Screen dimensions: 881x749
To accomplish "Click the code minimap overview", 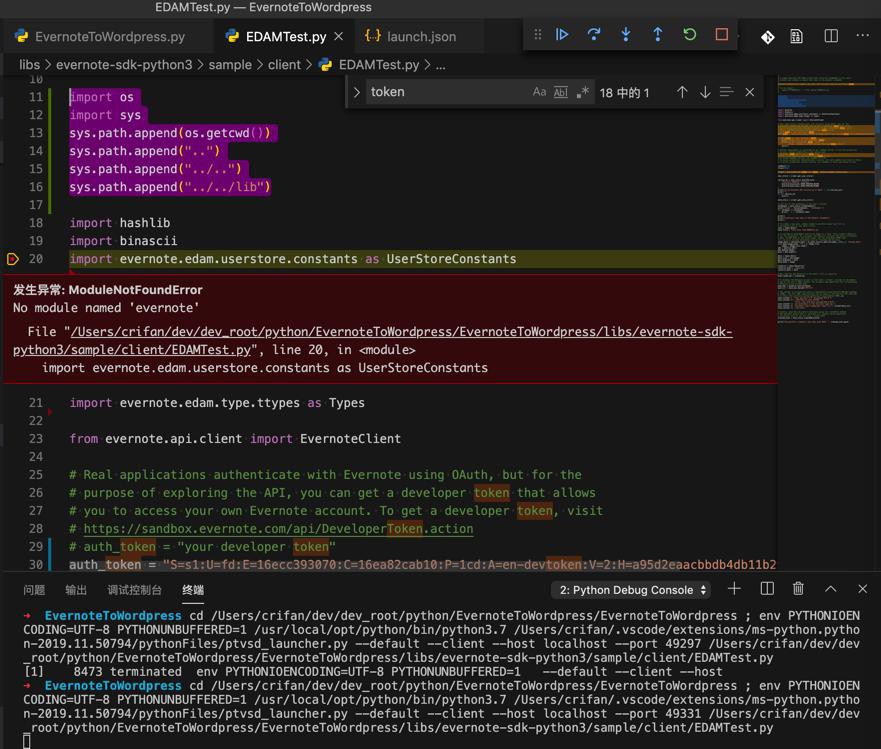I will pyautogui.click(x=825, y=199).
